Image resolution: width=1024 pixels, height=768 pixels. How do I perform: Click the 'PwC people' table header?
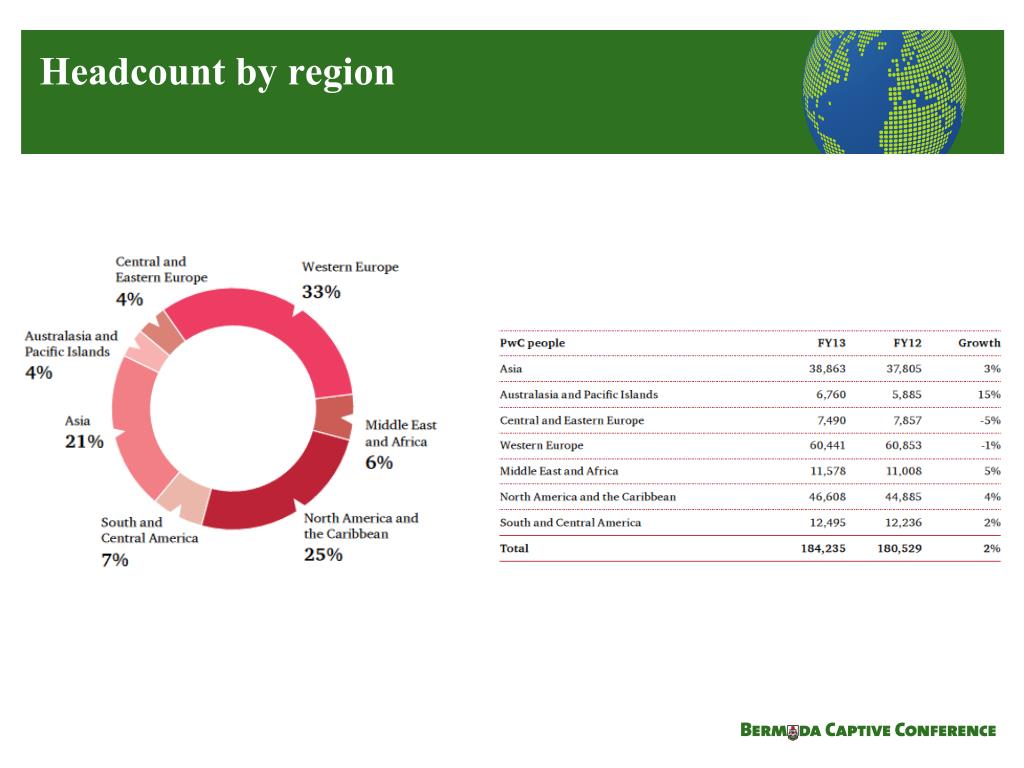click(532, 343)
